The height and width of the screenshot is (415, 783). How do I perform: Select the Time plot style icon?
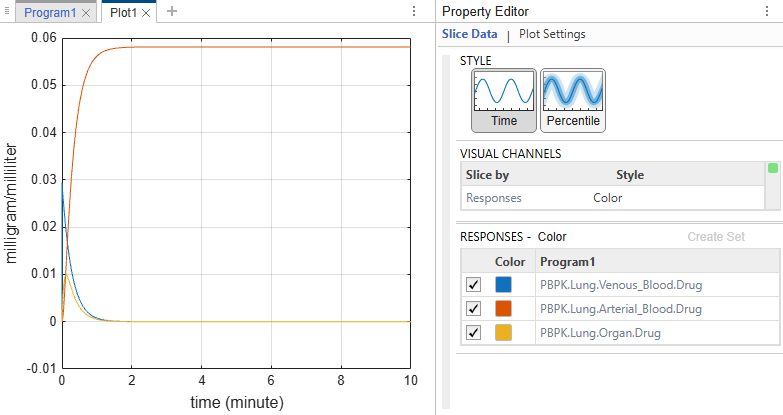(x=503, y=100)
